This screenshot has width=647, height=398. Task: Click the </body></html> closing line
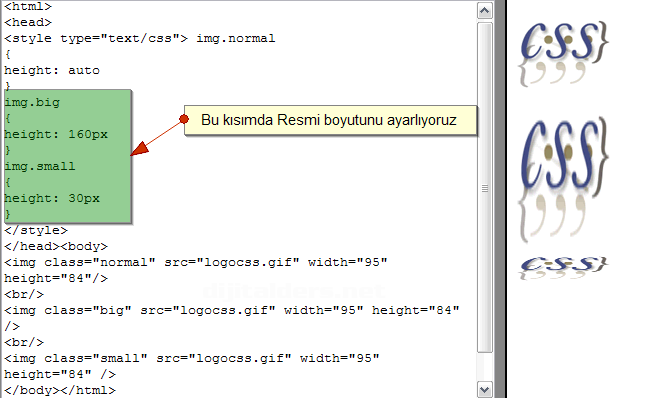pyautogui.click(x=60, y=390)
